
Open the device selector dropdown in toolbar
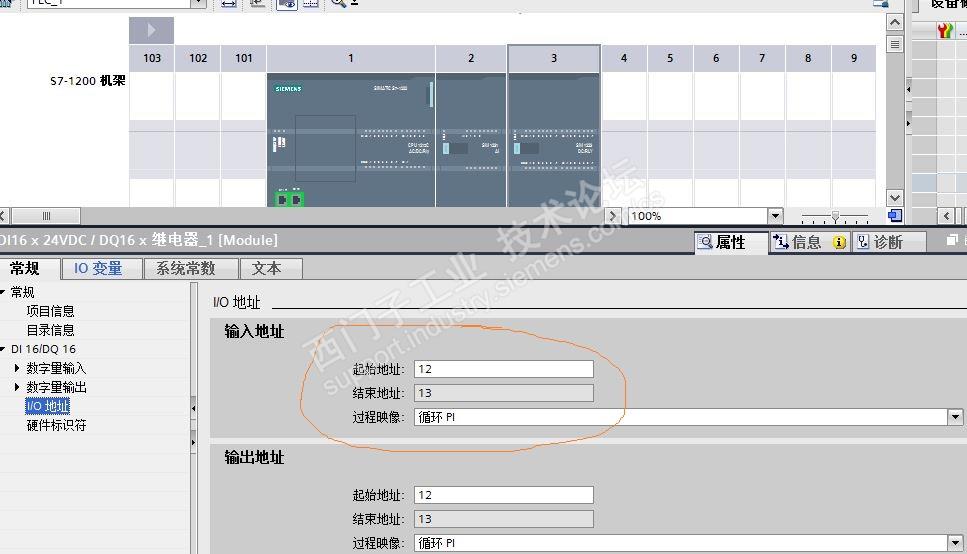(x=198, y=4)
